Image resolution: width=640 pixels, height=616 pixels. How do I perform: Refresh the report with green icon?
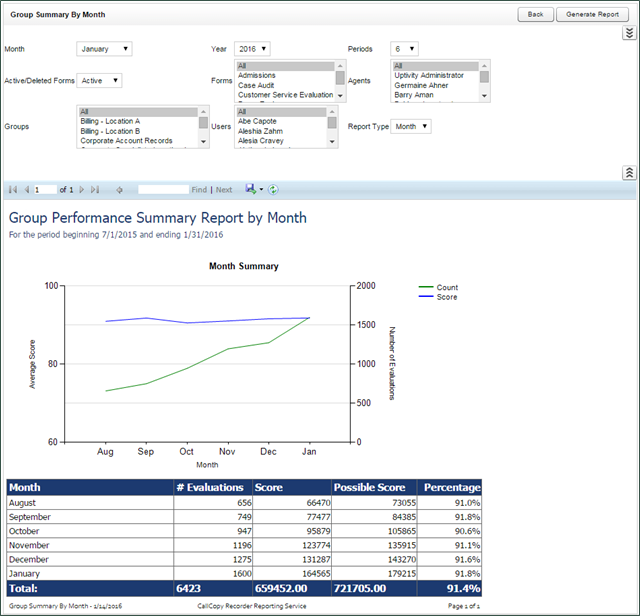click(273, 189)
